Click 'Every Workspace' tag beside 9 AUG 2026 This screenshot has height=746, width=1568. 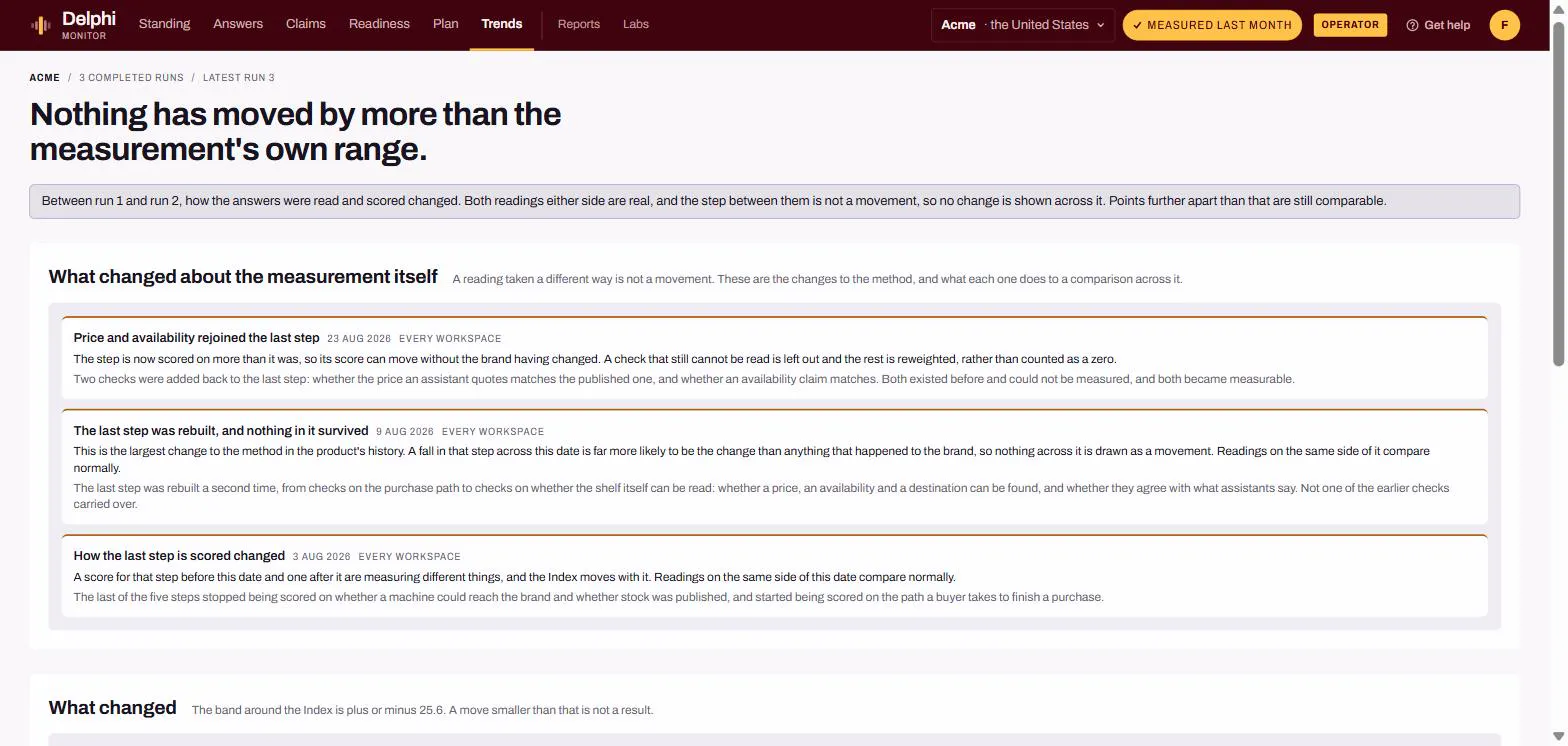point(493,432)
